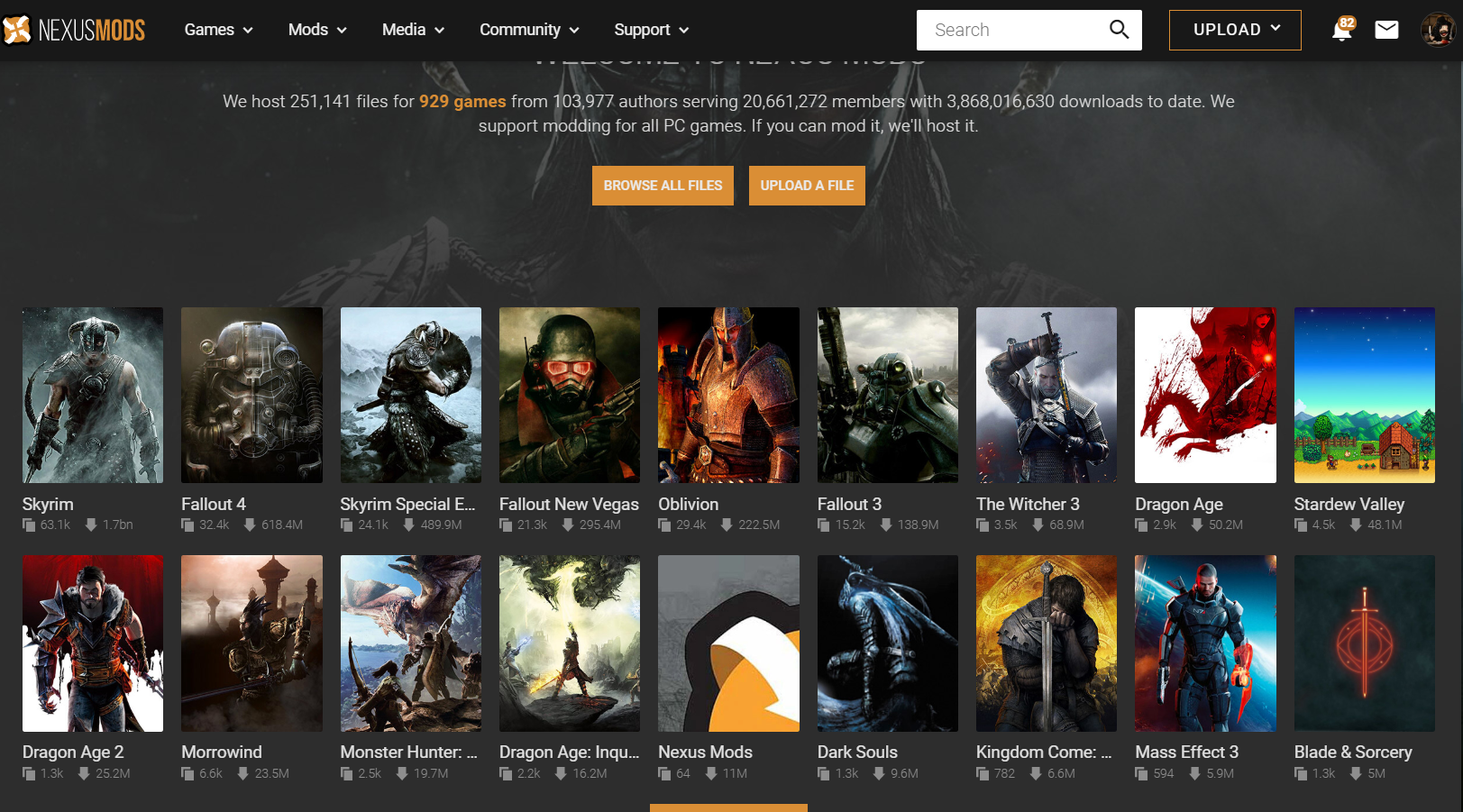Open The Witcher 3 cover thumbnail
The image size is (1463, 812).
[1047, 395]
